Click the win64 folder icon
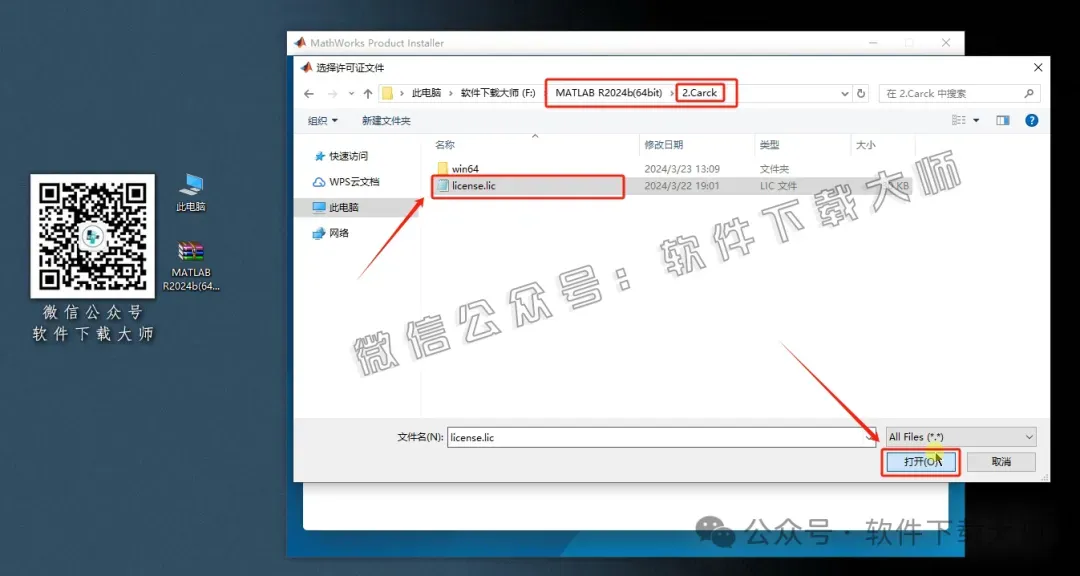Image resolution: width=1080 pixels, height=576 pixels. pyautogui.click(x=443, y=168)
